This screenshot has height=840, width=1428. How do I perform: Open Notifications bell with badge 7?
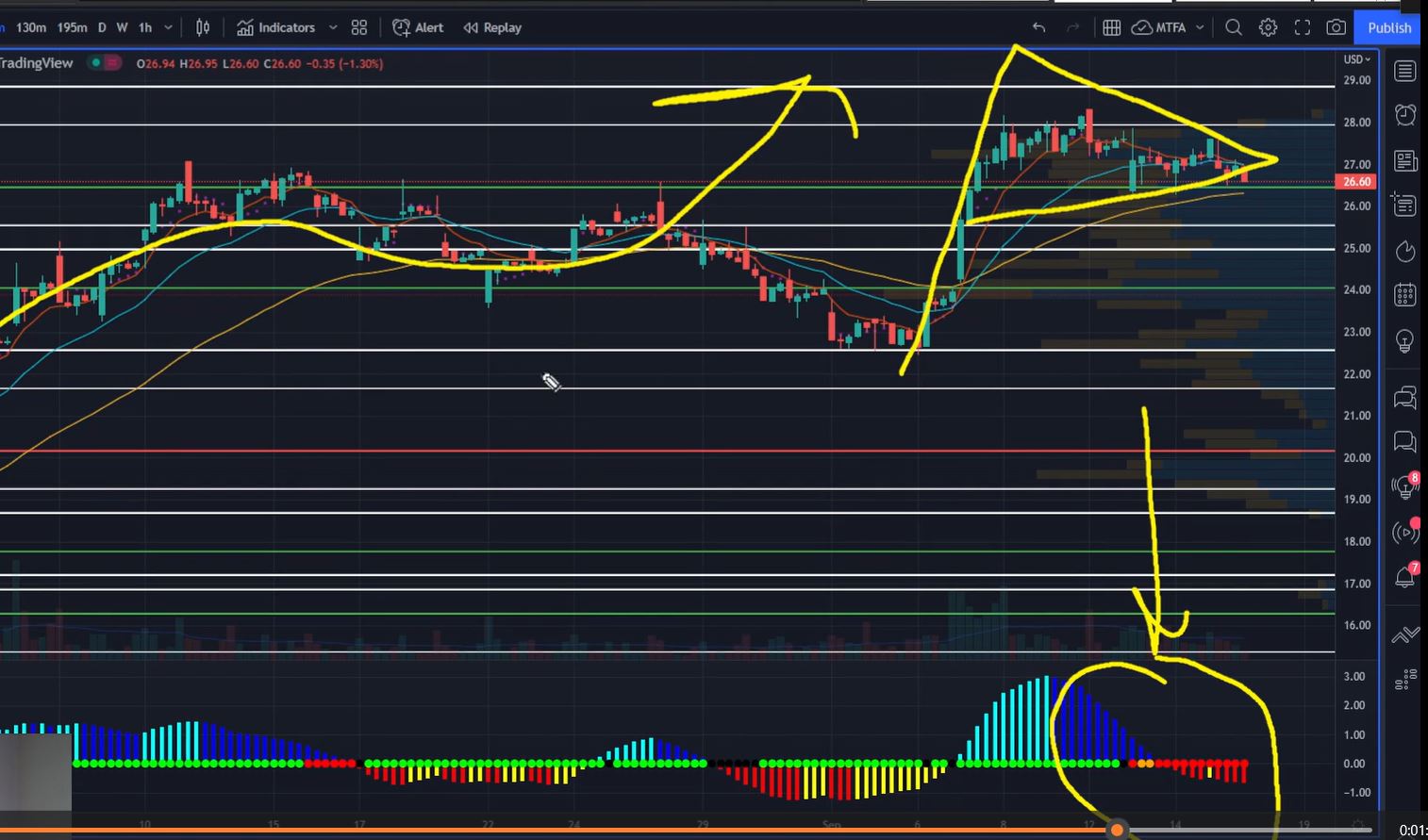(1405, 575)
